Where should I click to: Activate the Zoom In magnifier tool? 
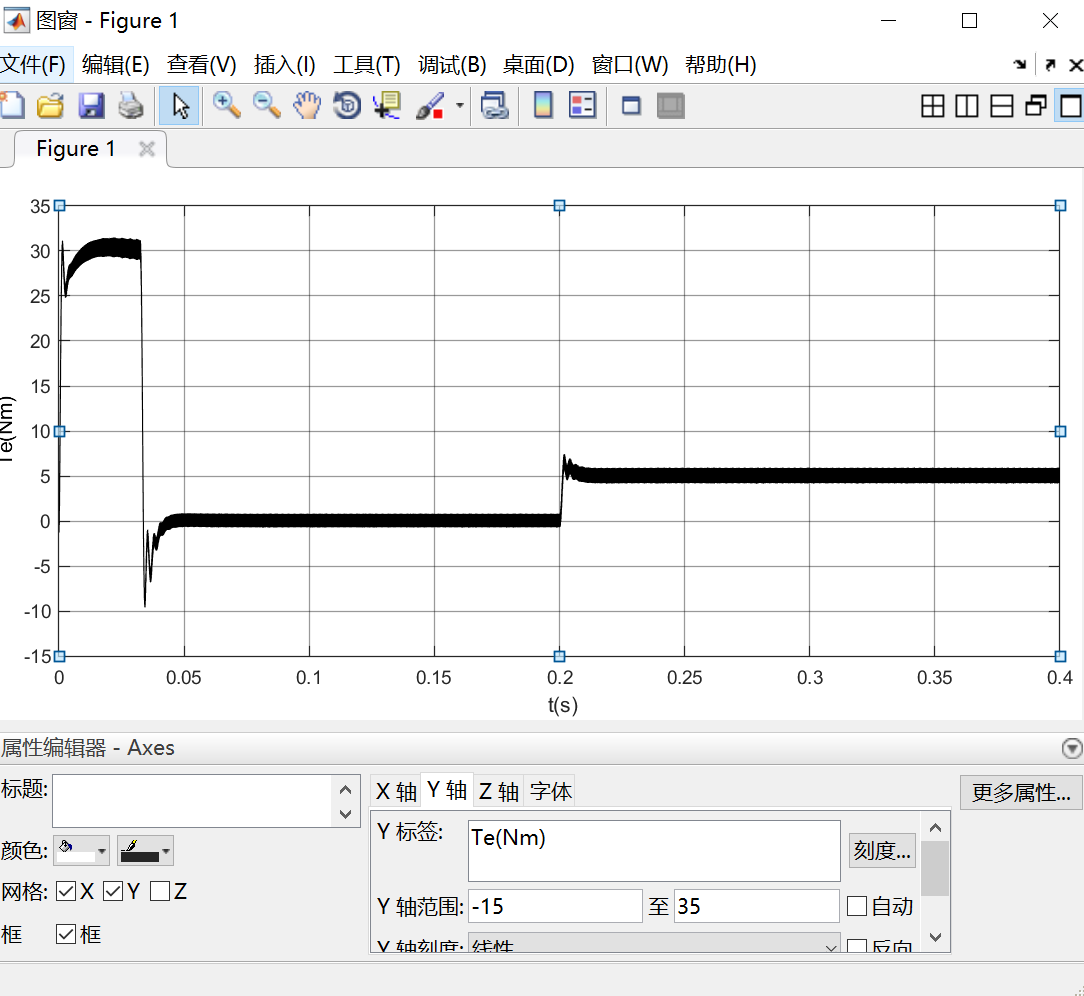(x=226, y=106)
